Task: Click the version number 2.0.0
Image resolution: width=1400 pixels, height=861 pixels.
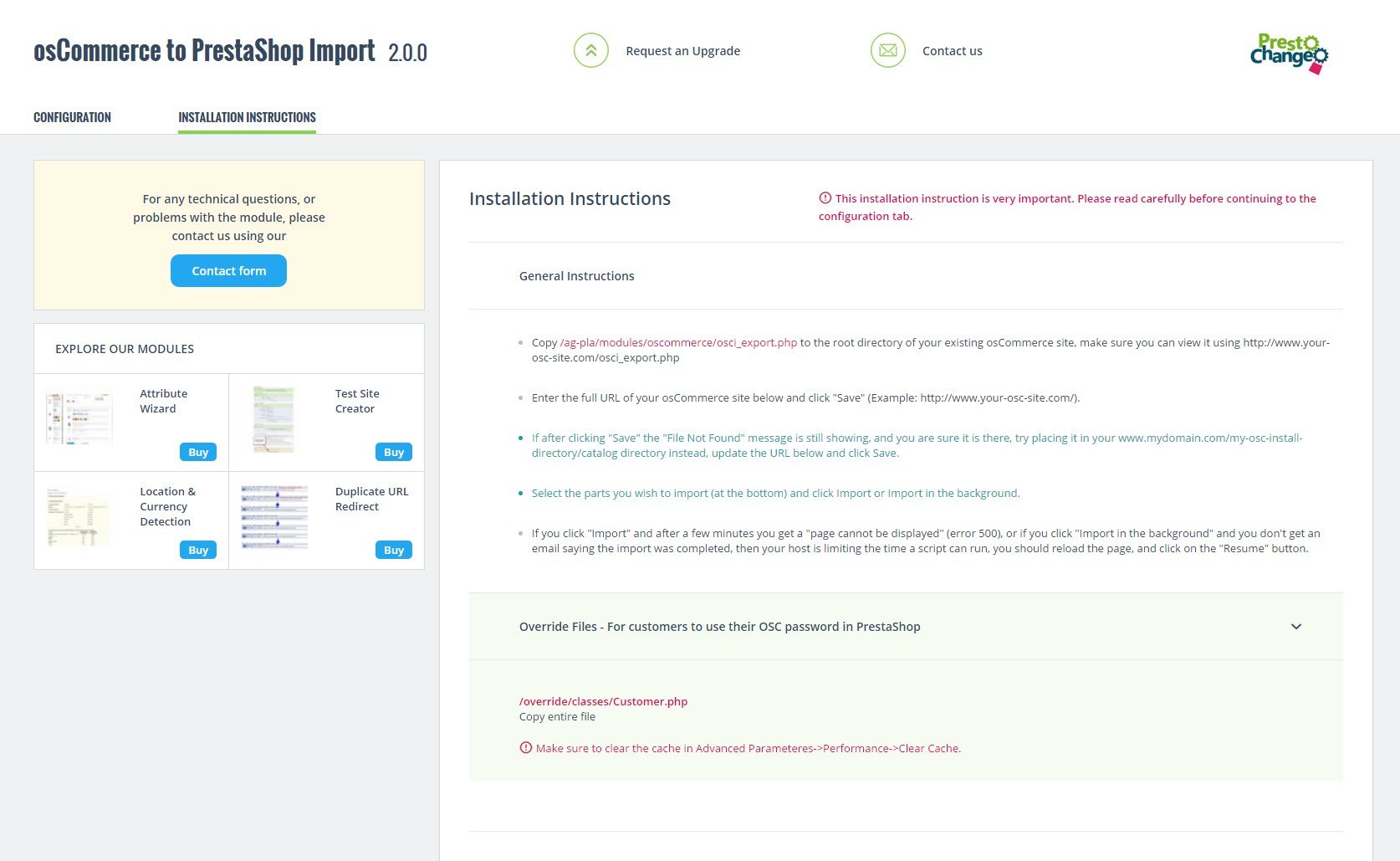Action: tap(407, 53)
